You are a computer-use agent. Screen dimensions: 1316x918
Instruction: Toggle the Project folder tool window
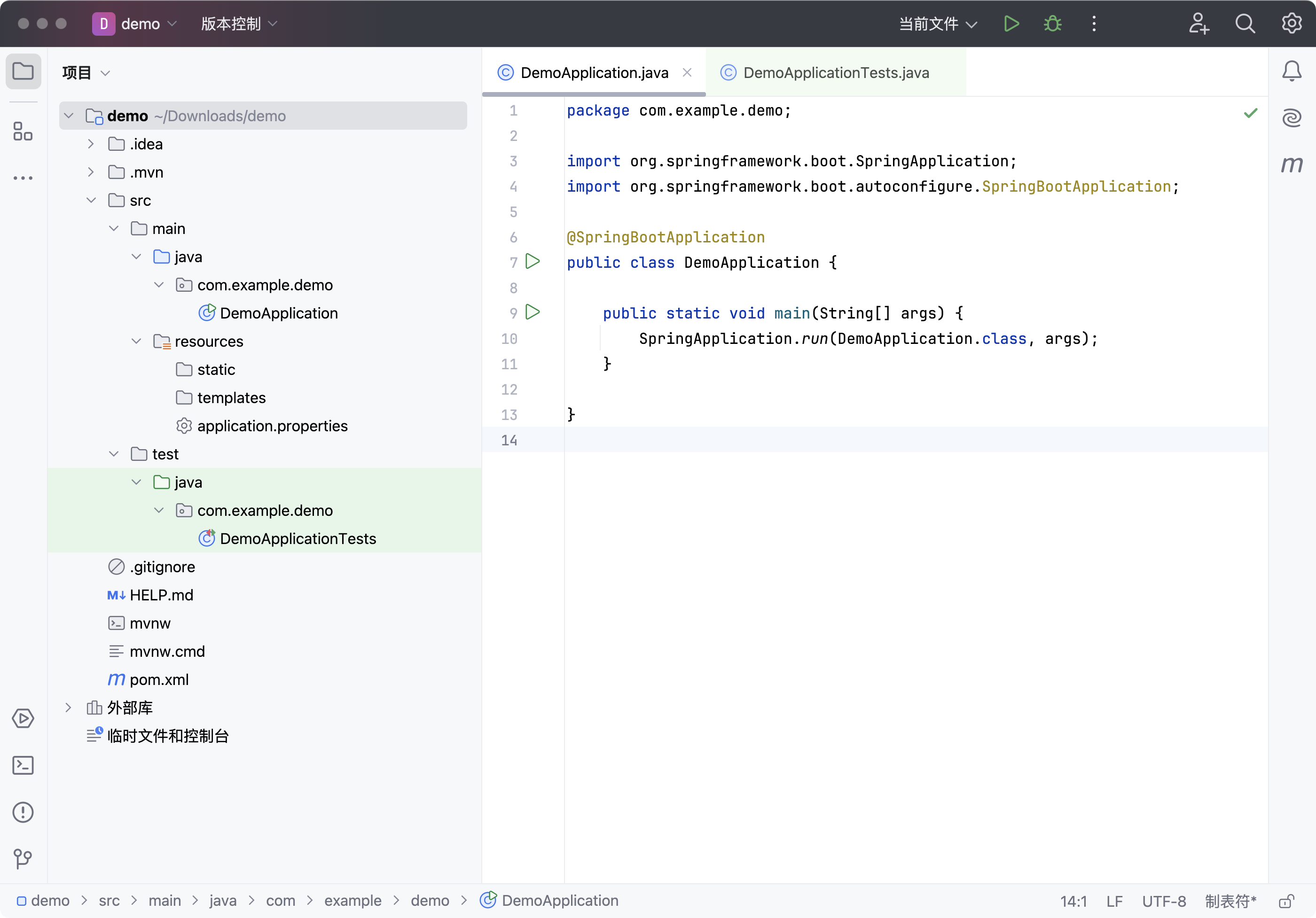tap(23, 71)
